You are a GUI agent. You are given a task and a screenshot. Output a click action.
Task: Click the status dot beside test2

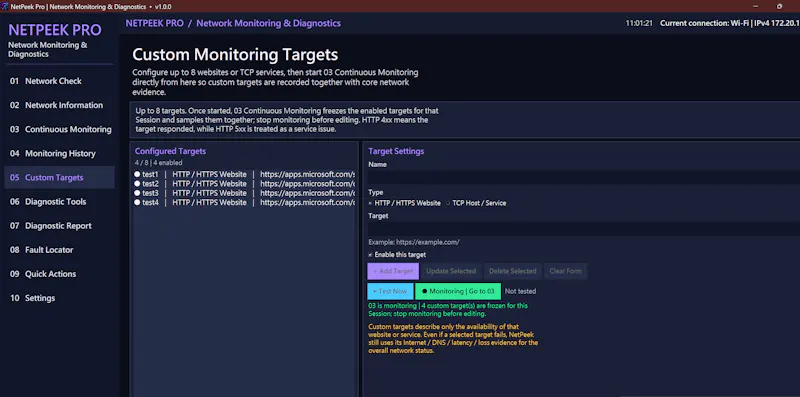(x=137, y=184)
